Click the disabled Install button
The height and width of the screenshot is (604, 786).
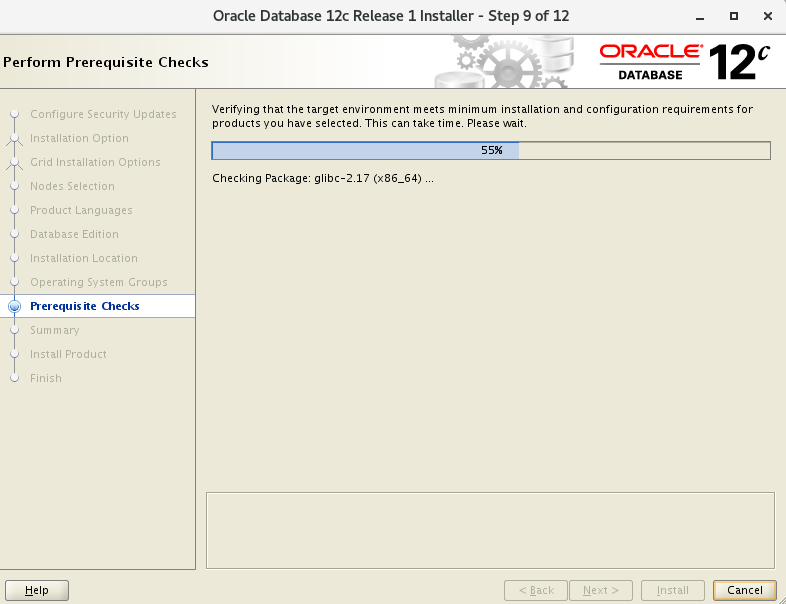[x=673, y=590]
